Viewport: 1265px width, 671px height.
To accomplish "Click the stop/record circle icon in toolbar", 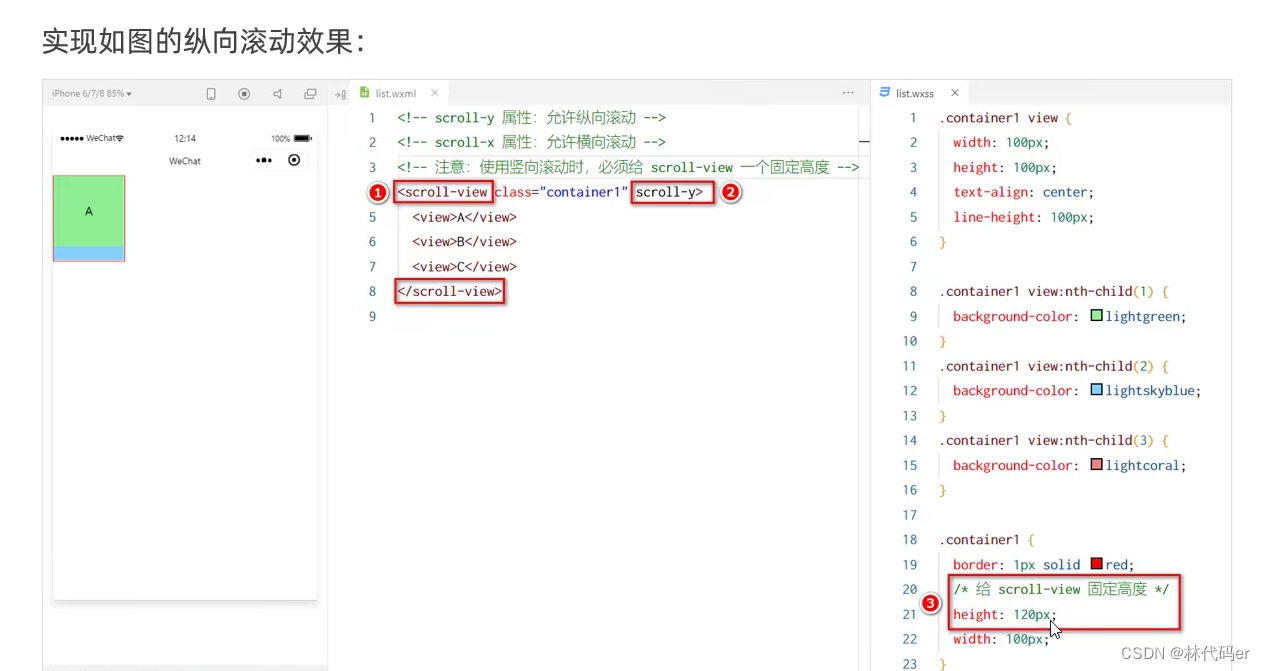I will pos(244,92).
